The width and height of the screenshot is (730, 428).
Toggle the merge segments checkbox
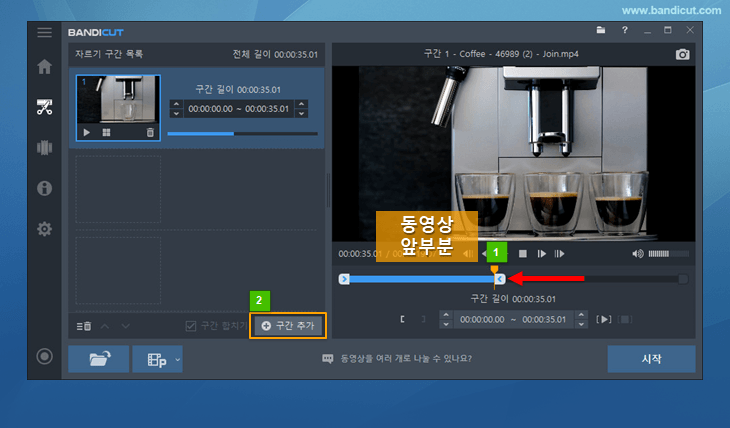point(190,326)
